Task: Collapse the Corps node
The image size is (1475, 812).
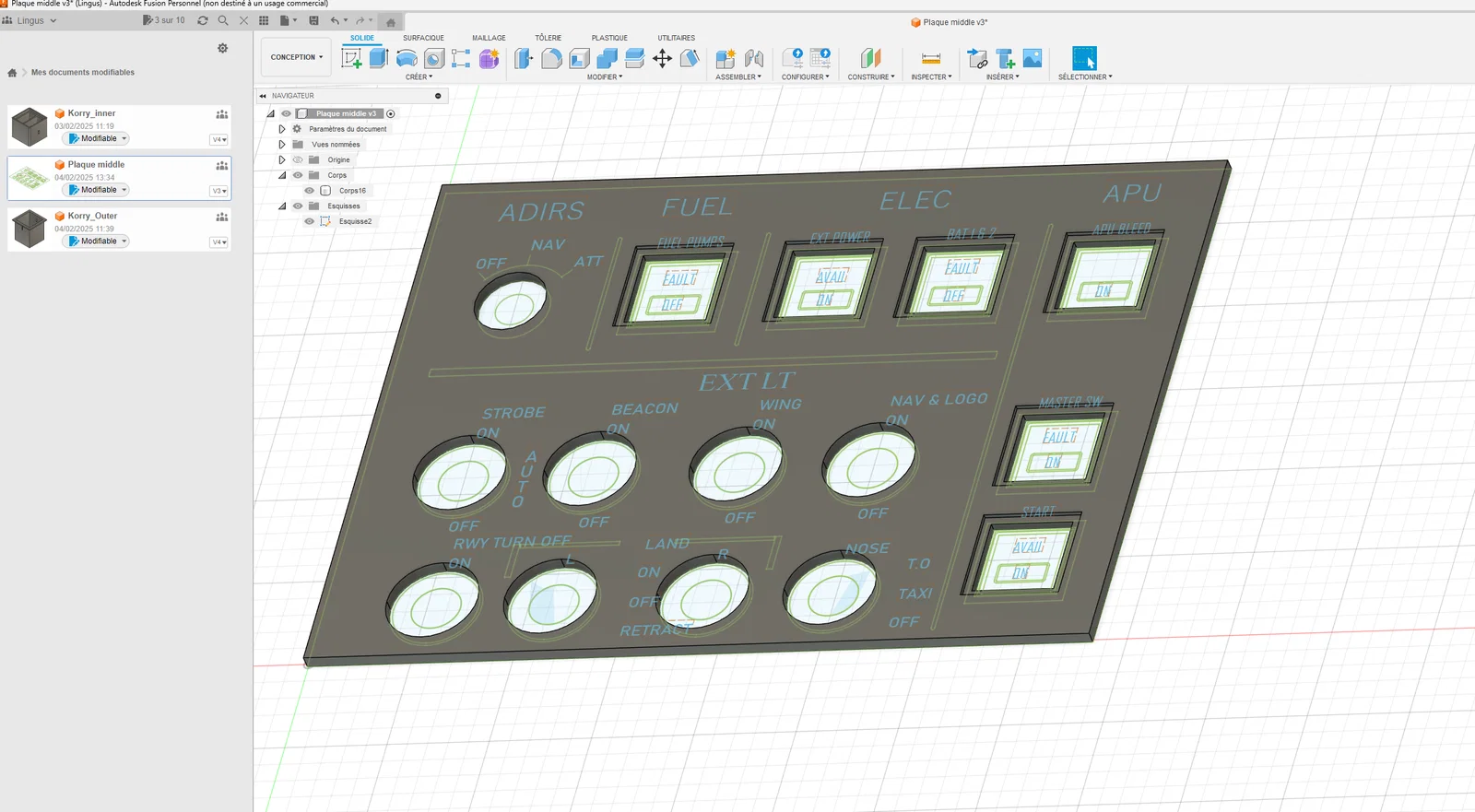Action: 282,175
